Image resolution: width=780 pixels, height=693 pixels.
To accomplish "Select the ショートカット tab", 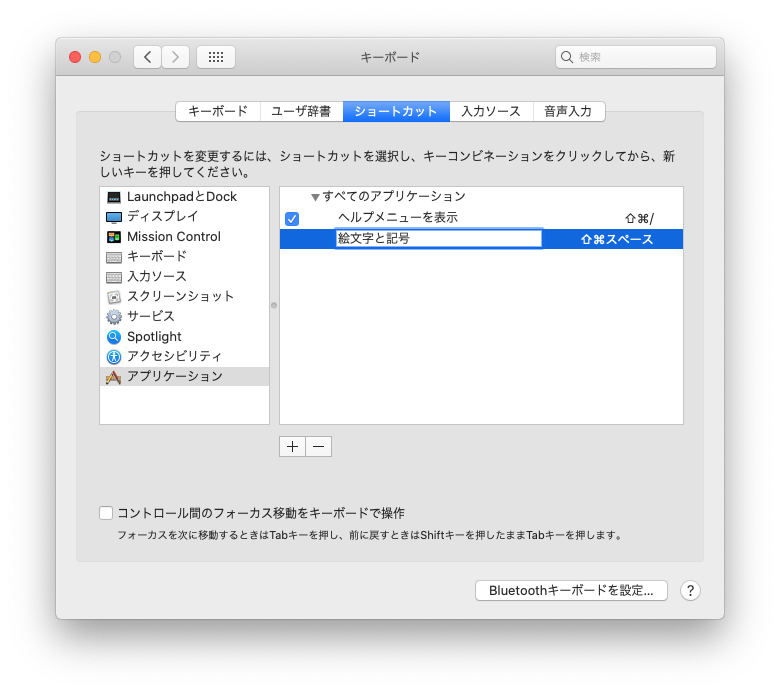I will tap(396, 111).
